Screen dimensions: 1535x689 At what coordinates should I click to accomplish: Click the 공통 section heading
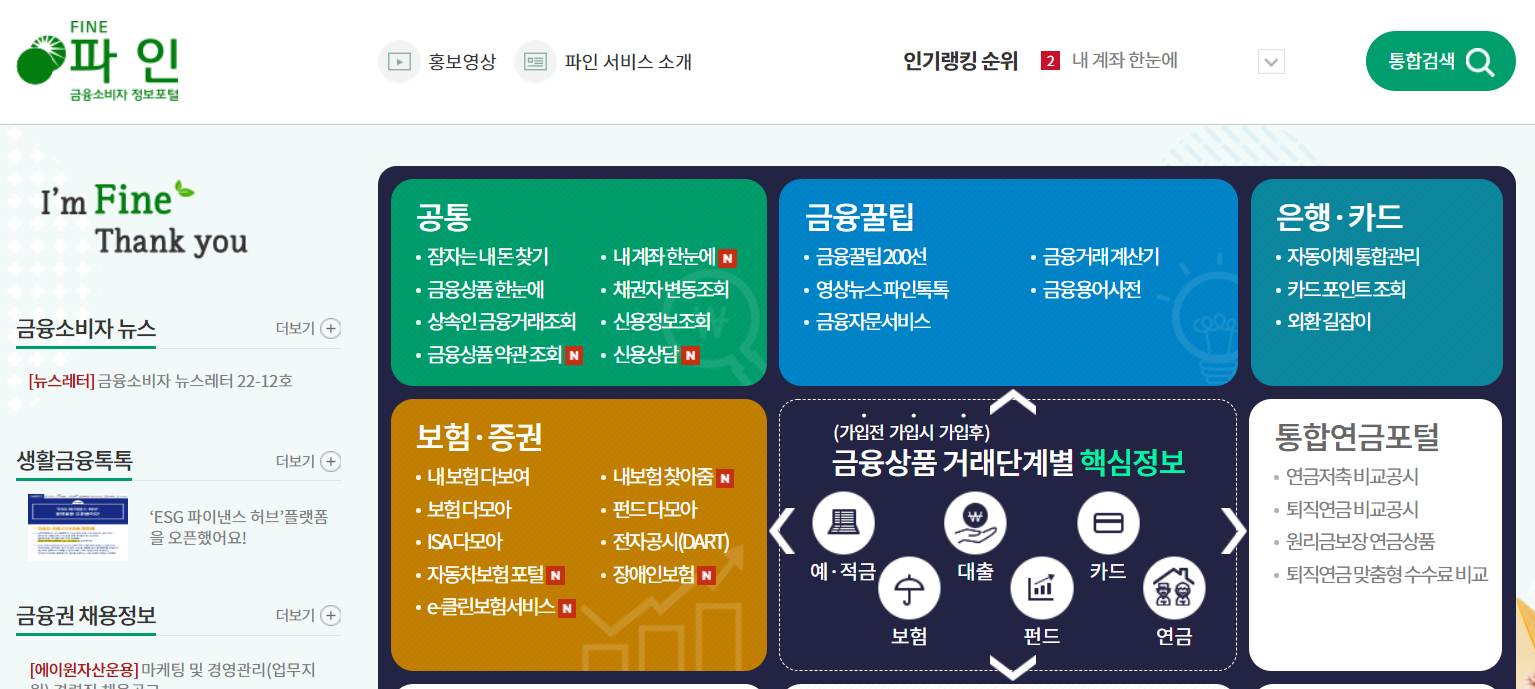point(443,217)
